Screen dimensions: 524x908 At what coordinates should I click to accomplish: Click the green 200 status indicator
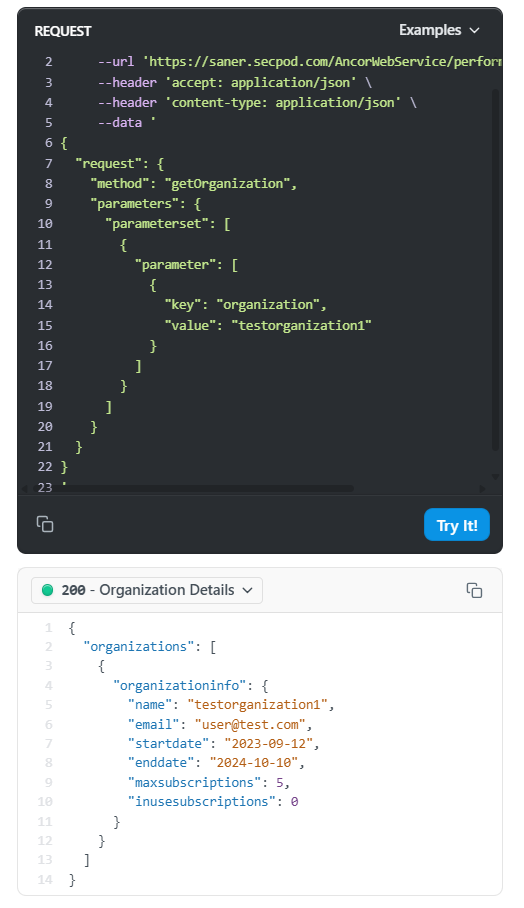48,590
